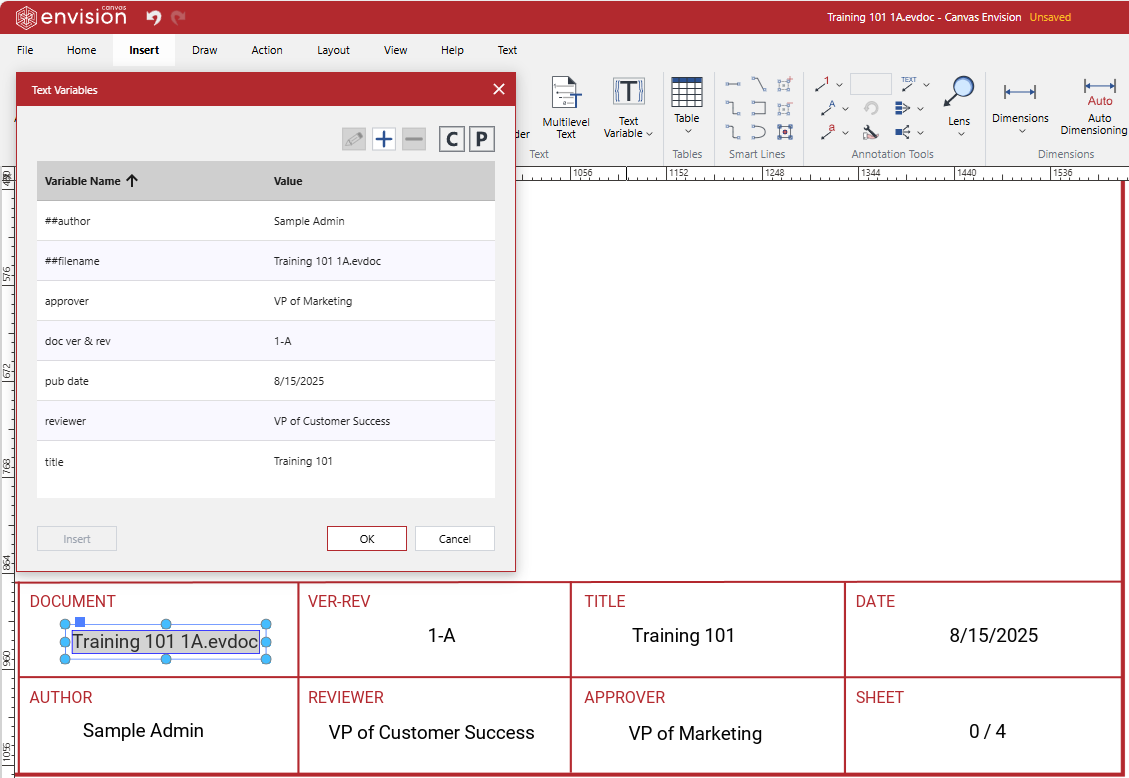Click the lowercase letter callout annotation icon
The height and width of the screenshot is (778, 1129).
pyautogui.click(x=827, y=132)
